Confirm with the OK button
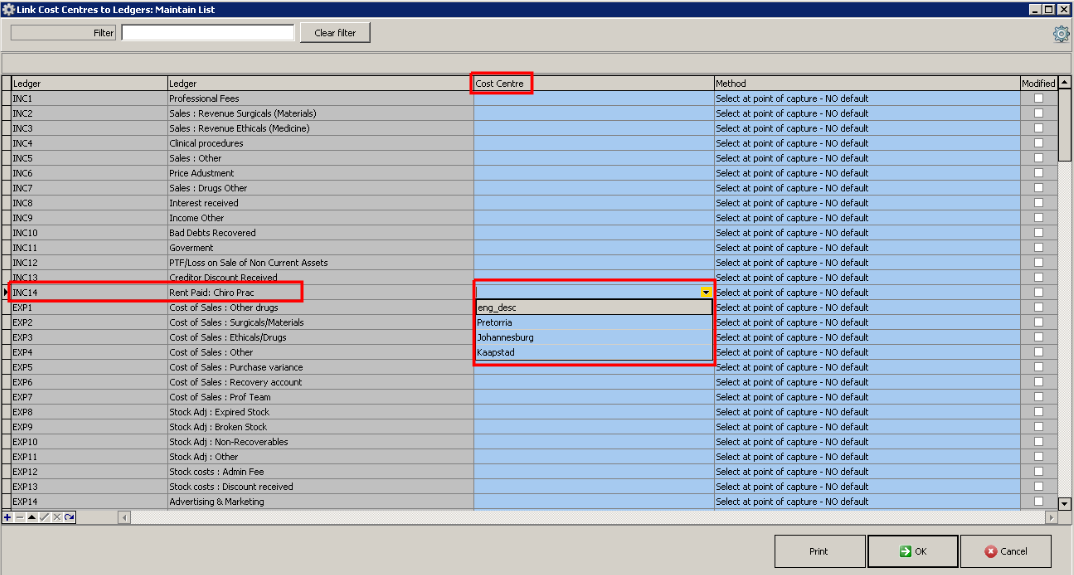The height and width of the screenshot is (575, 1074). (x=912, y=551)
